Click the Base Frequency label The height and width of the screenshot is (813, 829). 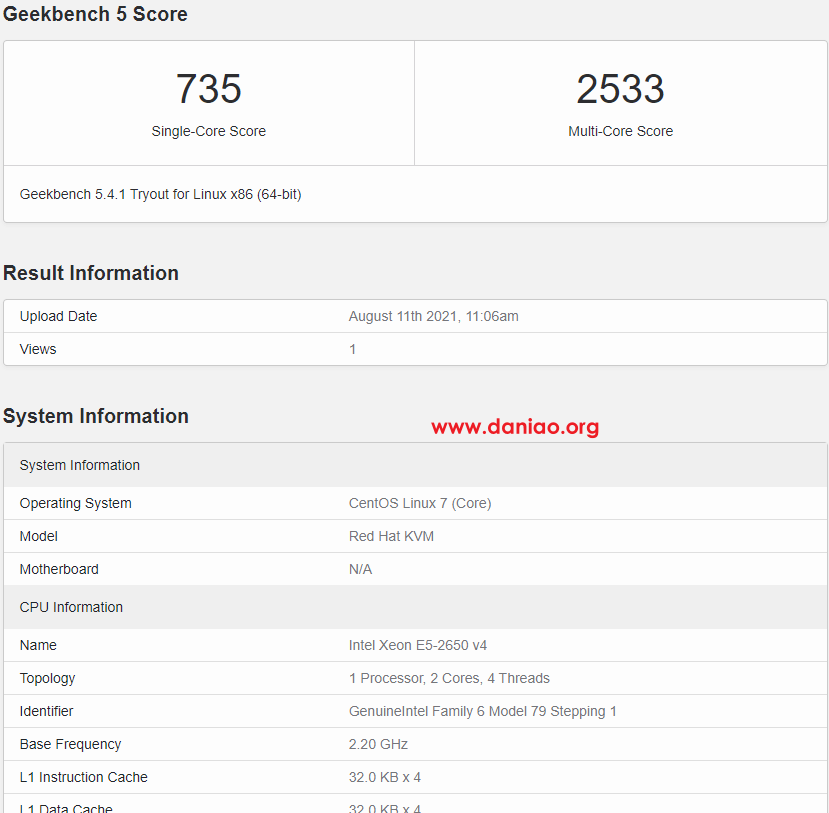(70, 744)
